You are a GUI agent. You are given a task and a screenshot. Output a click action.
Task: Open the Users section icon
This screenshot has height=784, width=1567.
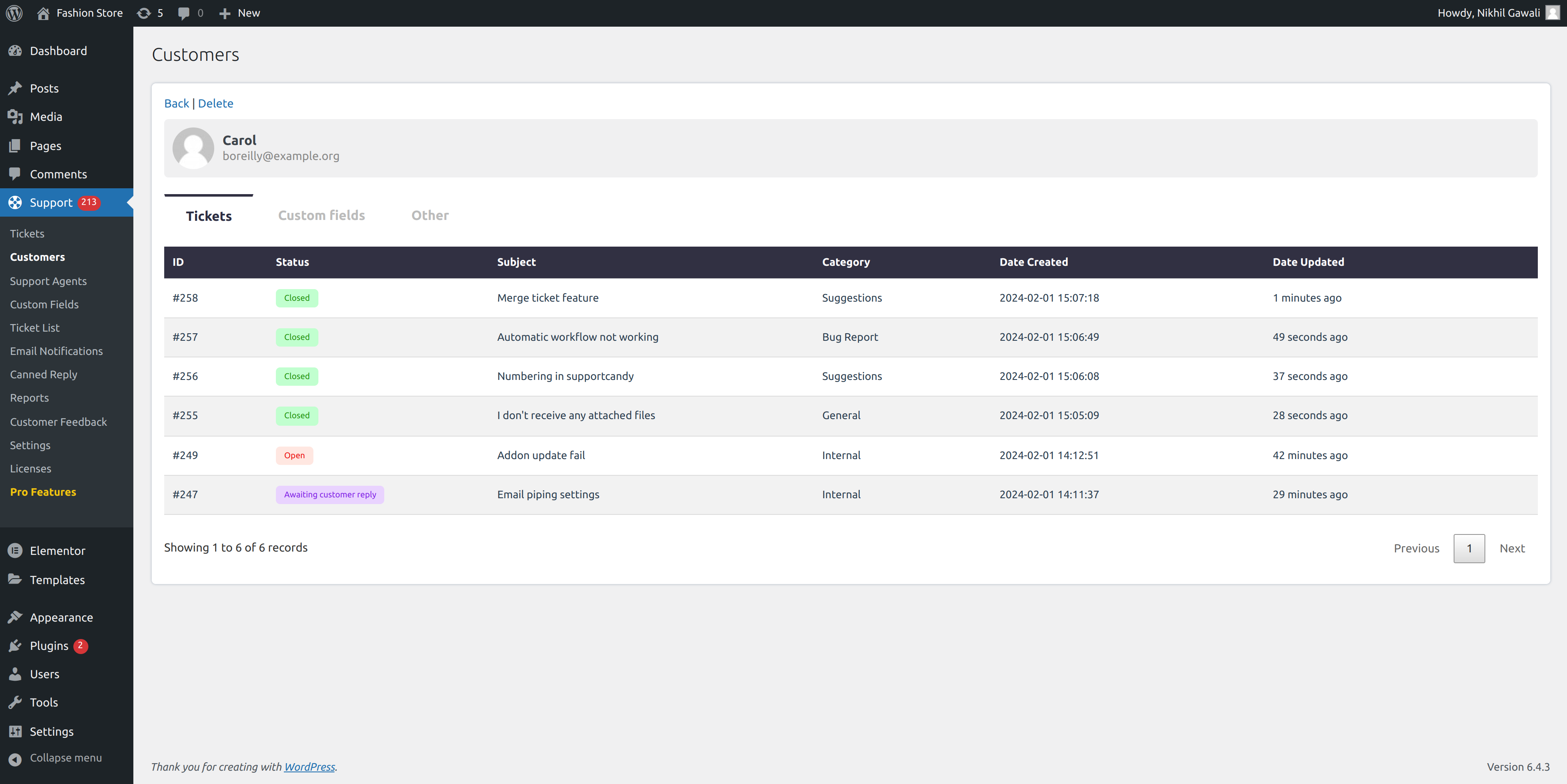pos(15,674)
